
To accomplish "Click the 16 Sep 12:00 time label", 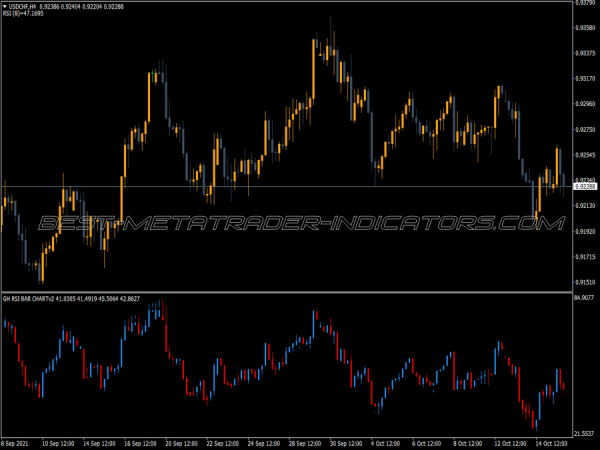I will click(x=140, y=443).
